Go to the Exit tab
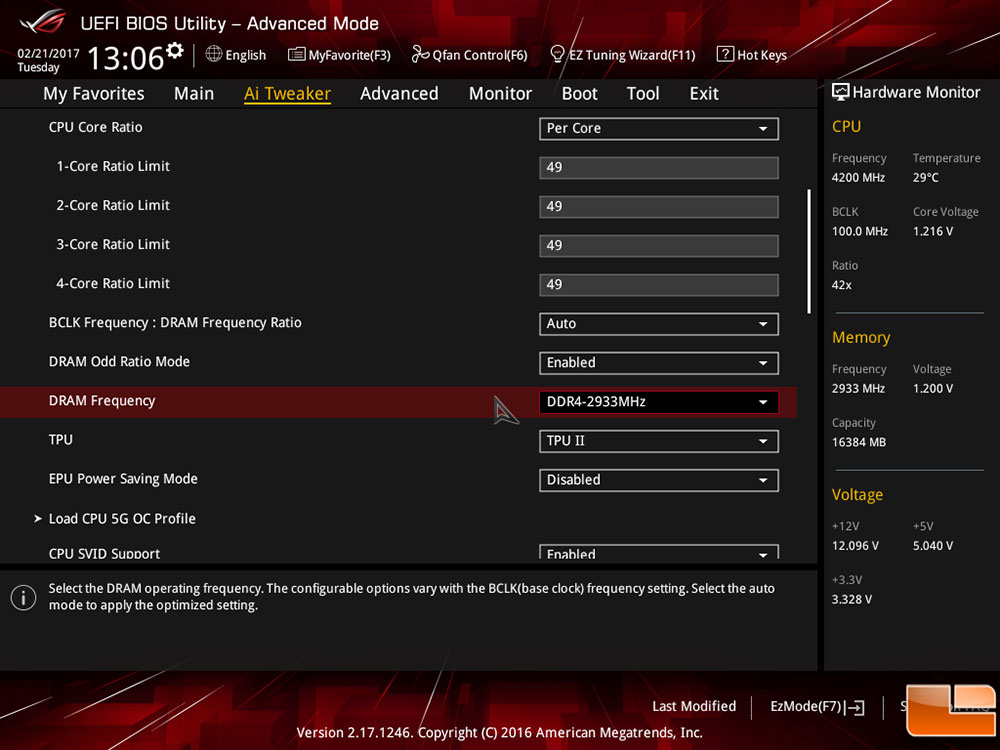Image resolution: width=1000 pixels, height=750 pixels. (x=704, y=94)
